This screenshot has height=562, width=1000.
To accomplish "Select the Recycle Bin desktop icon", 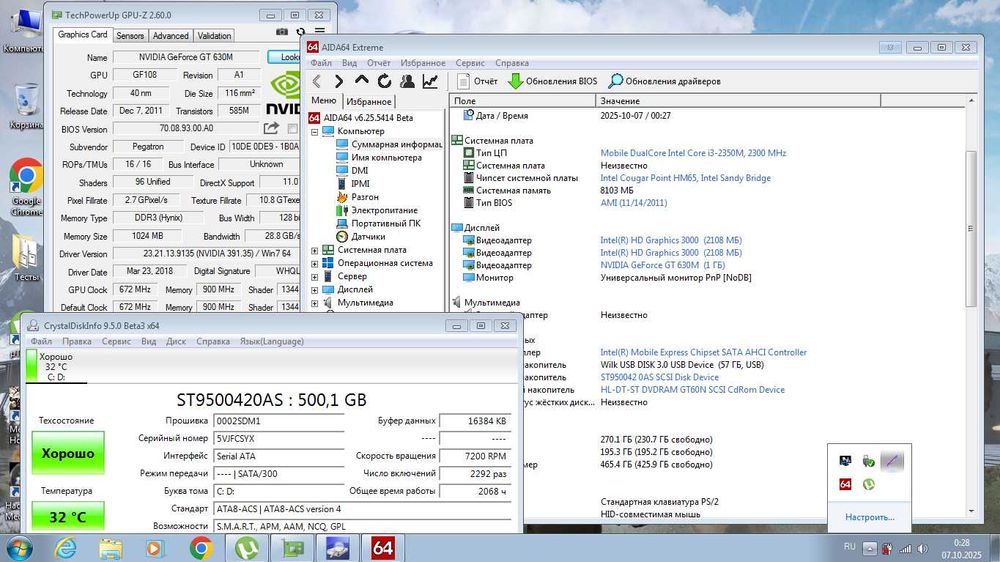I will point(26,106).
